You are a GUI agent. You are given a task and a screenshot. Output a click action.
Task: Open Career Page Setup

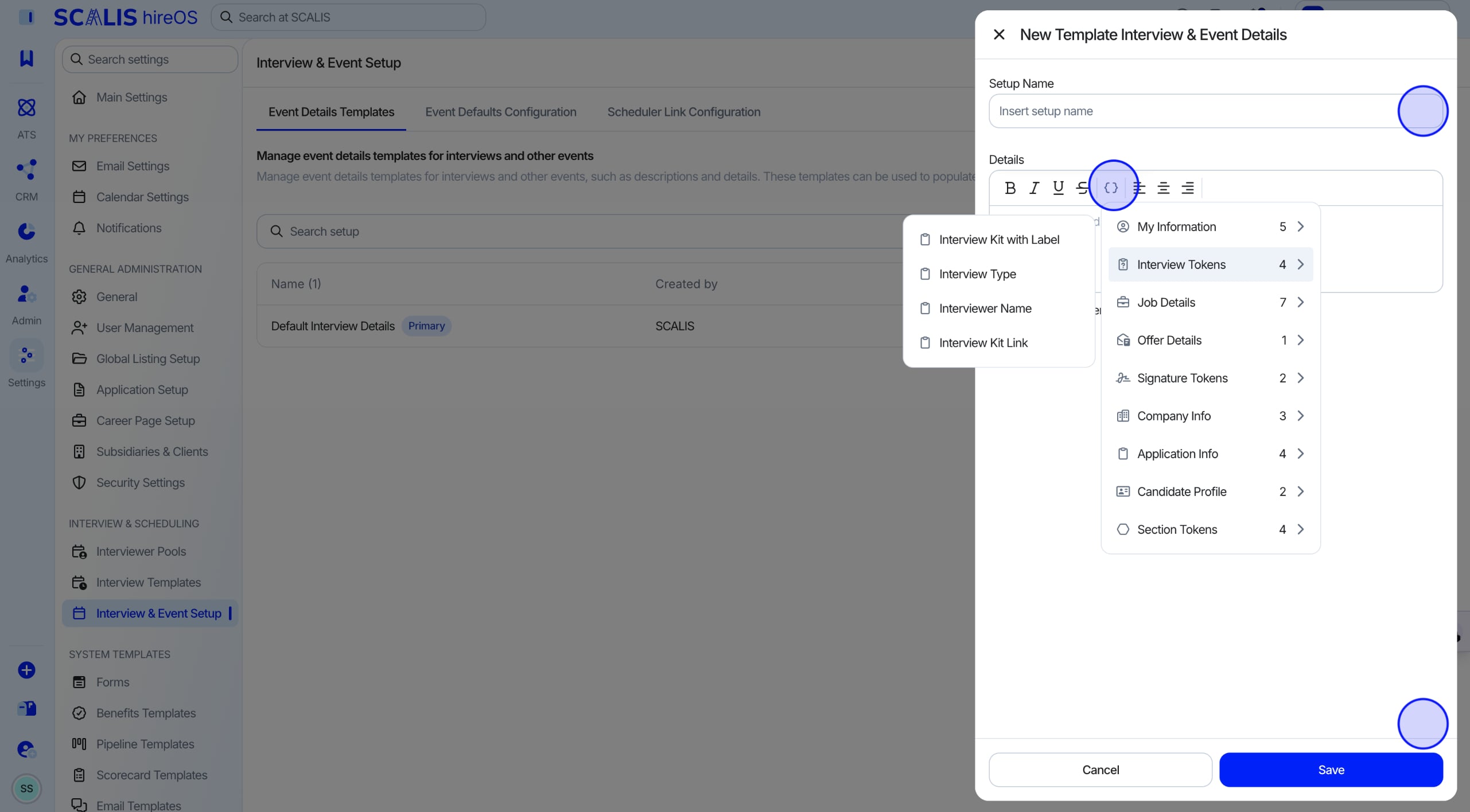click(150, 420)
